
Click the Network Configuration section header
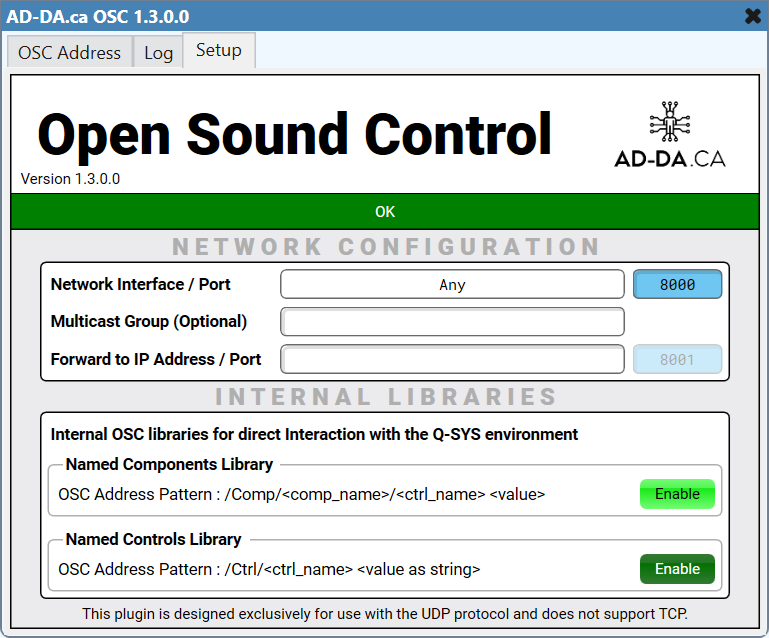click(385, 247)
